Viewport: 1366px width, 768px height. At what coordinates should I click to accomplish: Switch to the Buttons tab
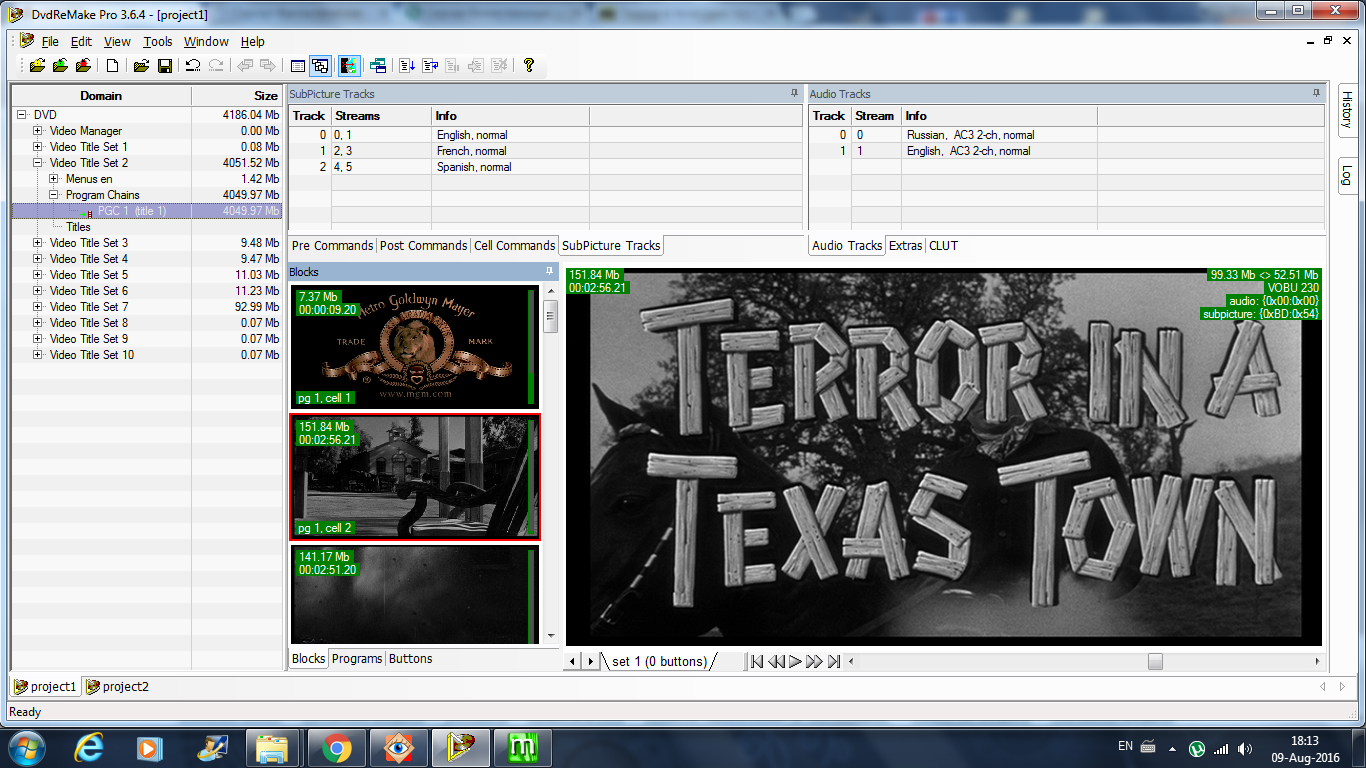tap(411, 659)
